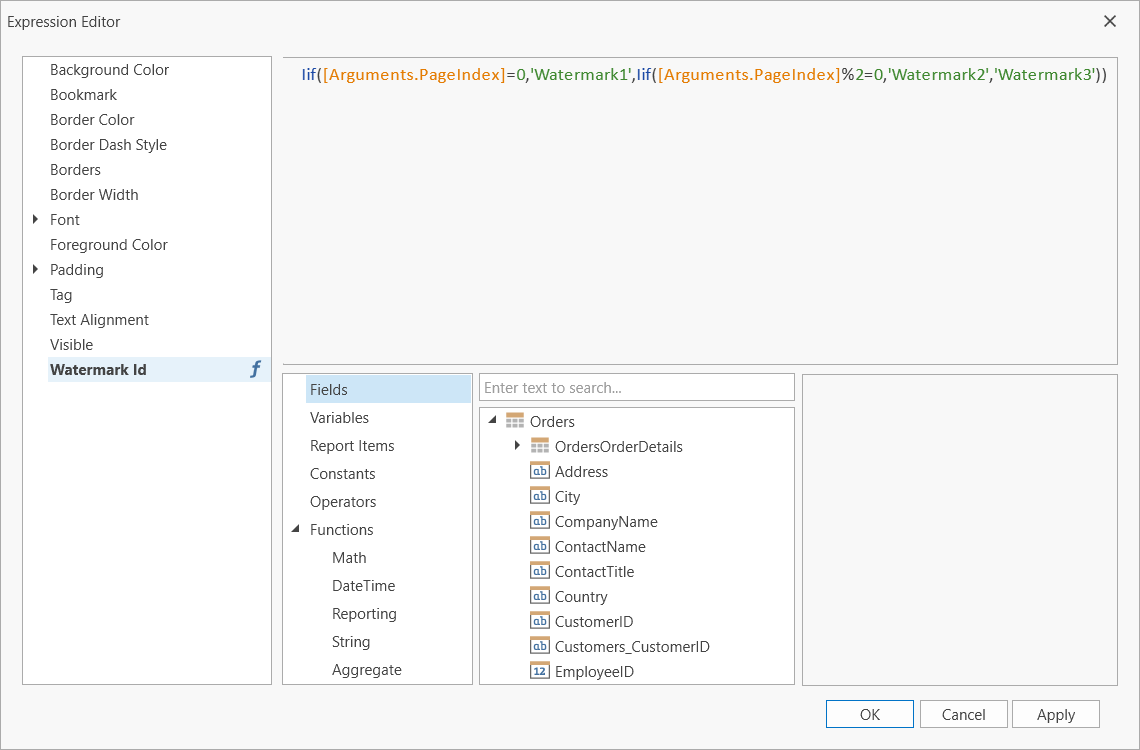
Task: Click the function icon beside Watermark Id
Action: [255, 370]
